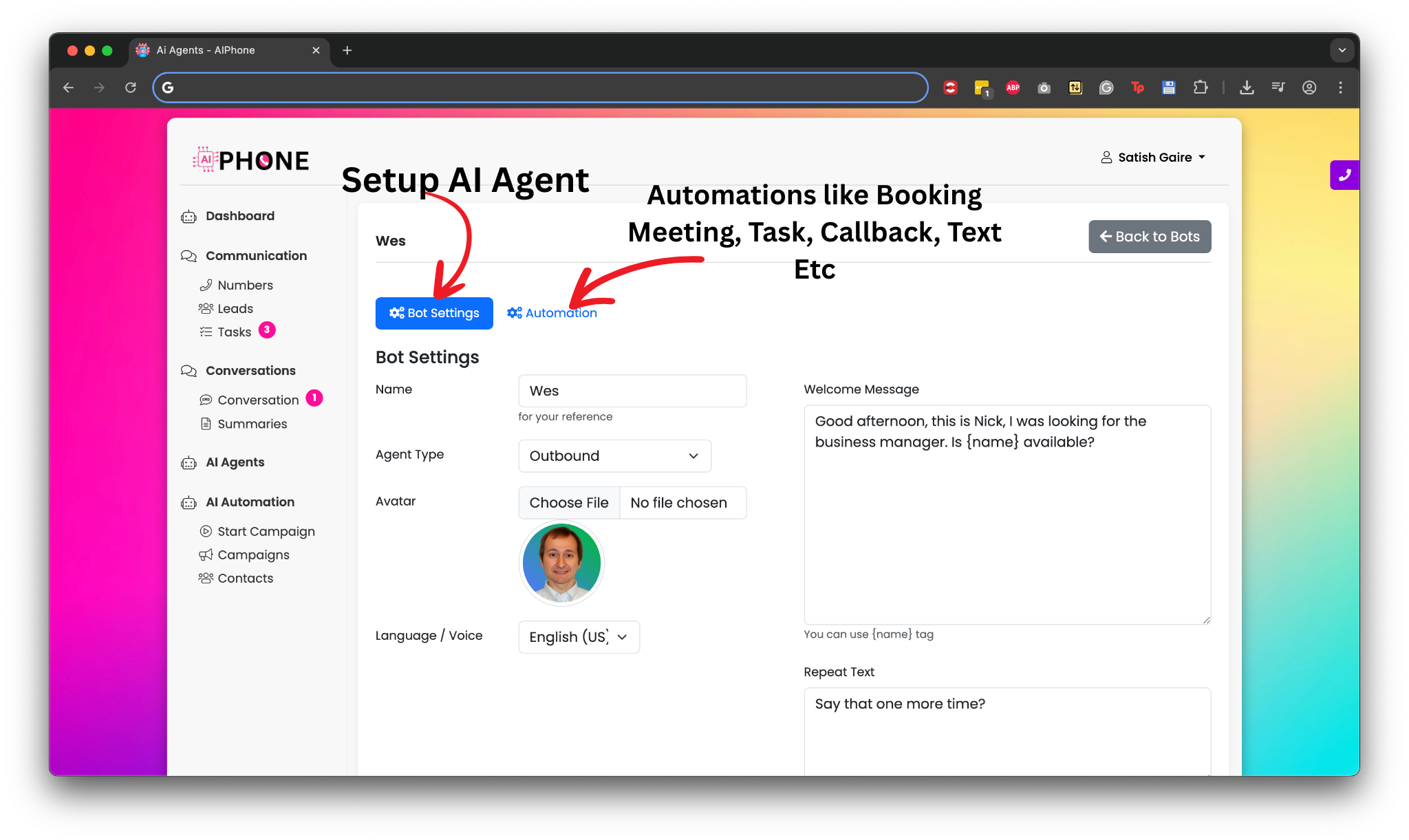Viewport: 1409px width, 840px height.
Task: Click the blue floppy disk save extension icon
Action: 1169,87
